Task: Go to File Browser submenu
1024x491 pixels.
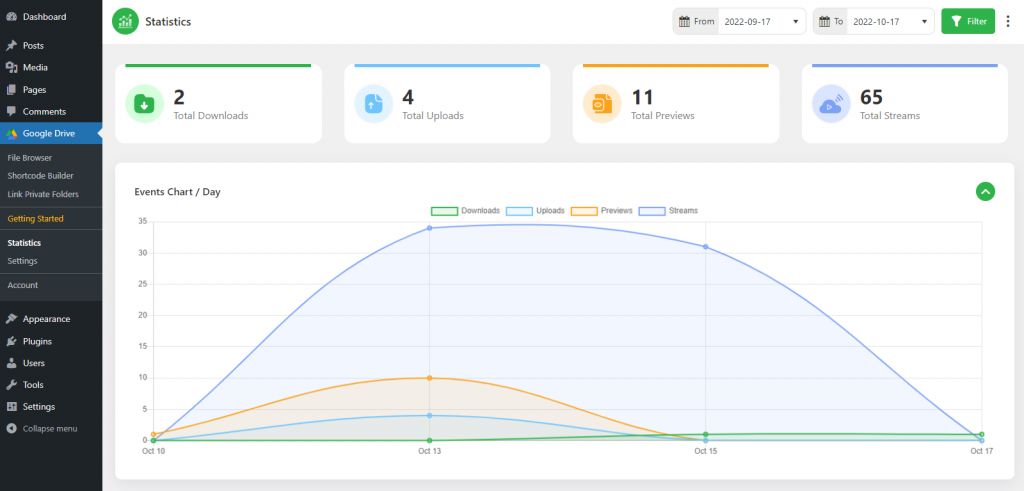Action: pyautogui.click(x=29, y=158)
